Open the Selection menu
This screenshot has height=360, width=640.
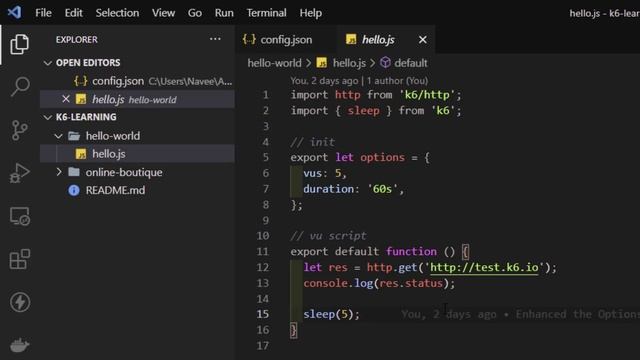[117, 13]
